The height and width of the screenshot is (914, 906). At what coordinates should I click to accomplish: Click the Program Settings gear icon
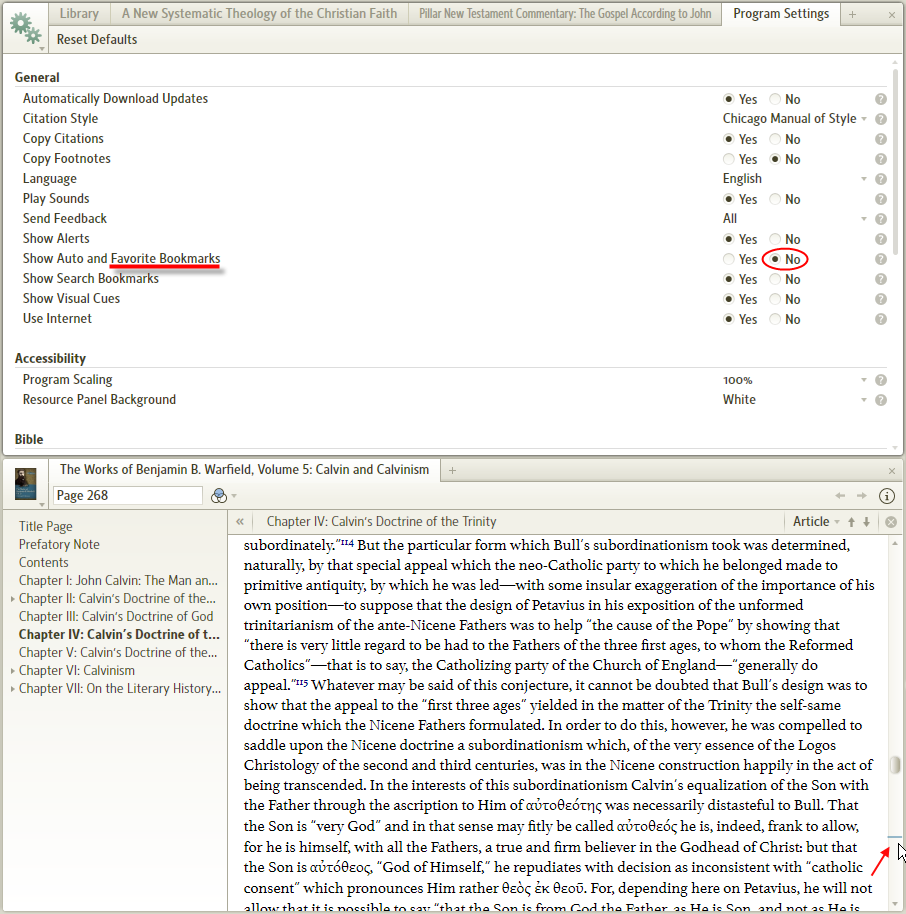(x=26, y=28)
